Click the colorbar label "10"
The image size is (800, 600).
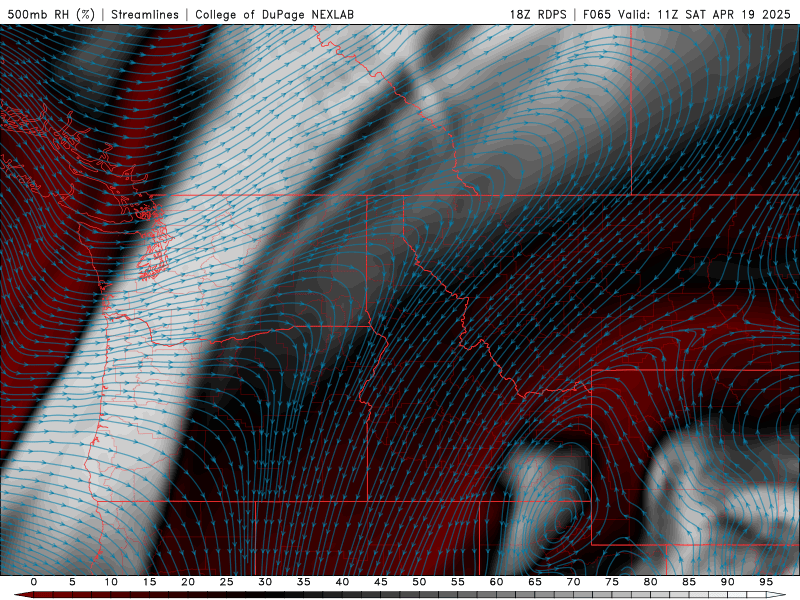click(x=111, y=582)
